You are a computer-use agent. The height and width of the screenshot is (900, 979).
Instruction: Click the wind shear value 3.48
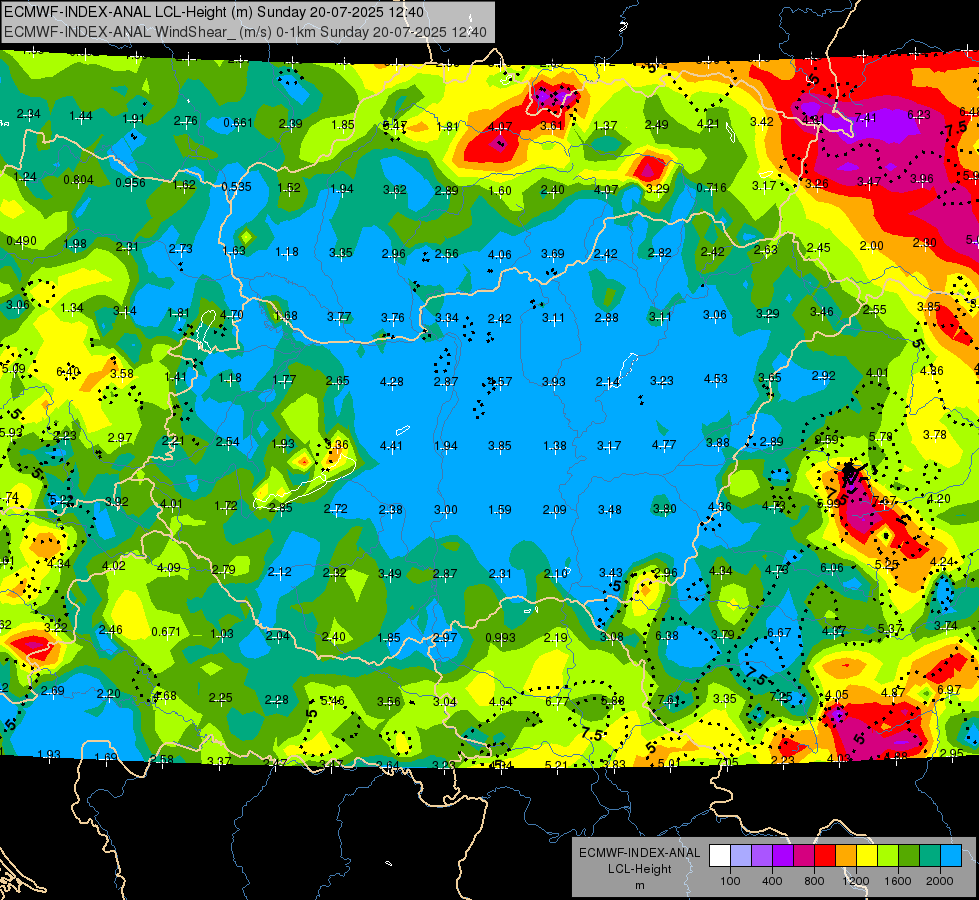[x=610, y=509]
